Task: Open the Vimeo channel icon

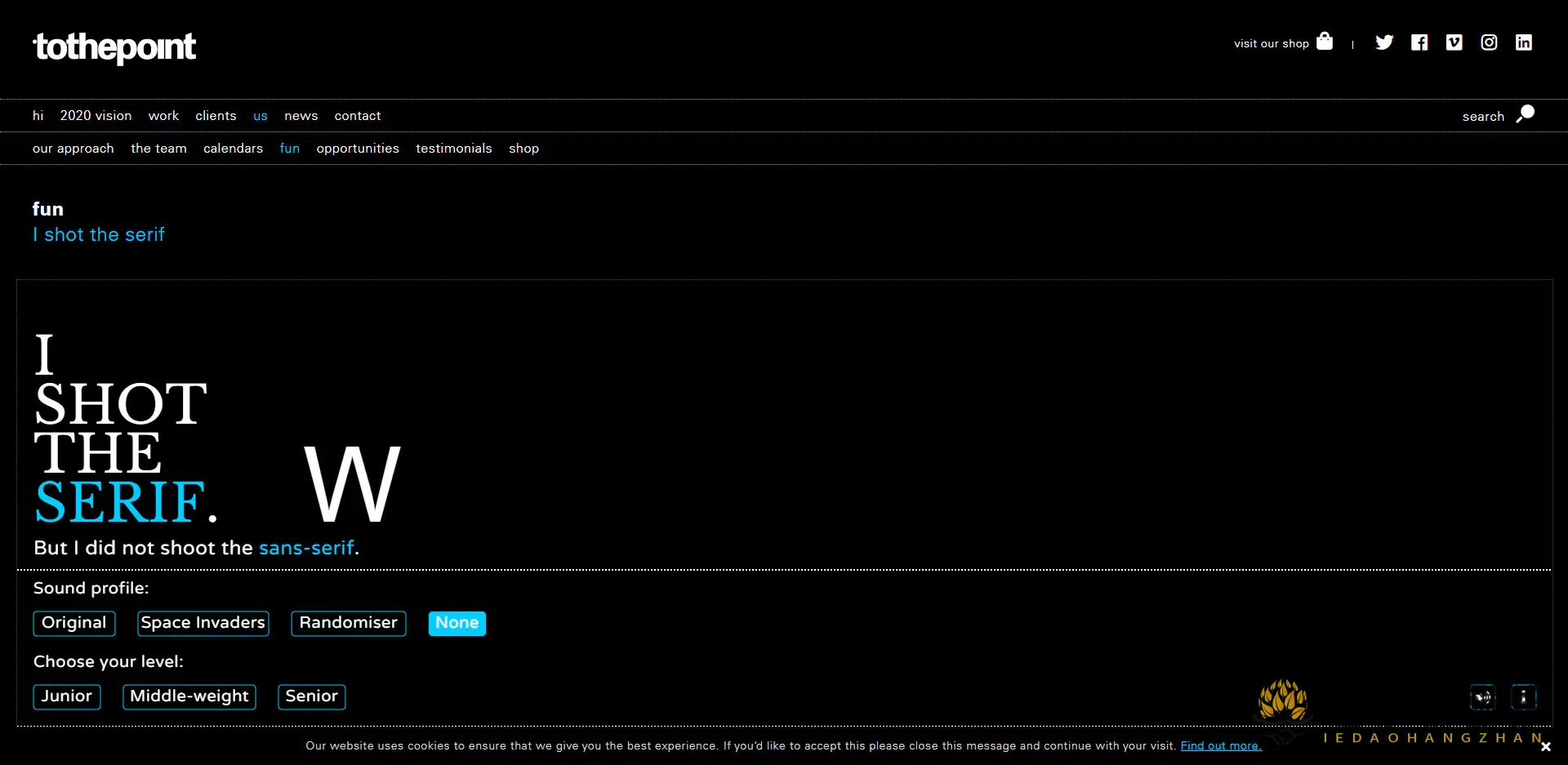Action: 1454,42
